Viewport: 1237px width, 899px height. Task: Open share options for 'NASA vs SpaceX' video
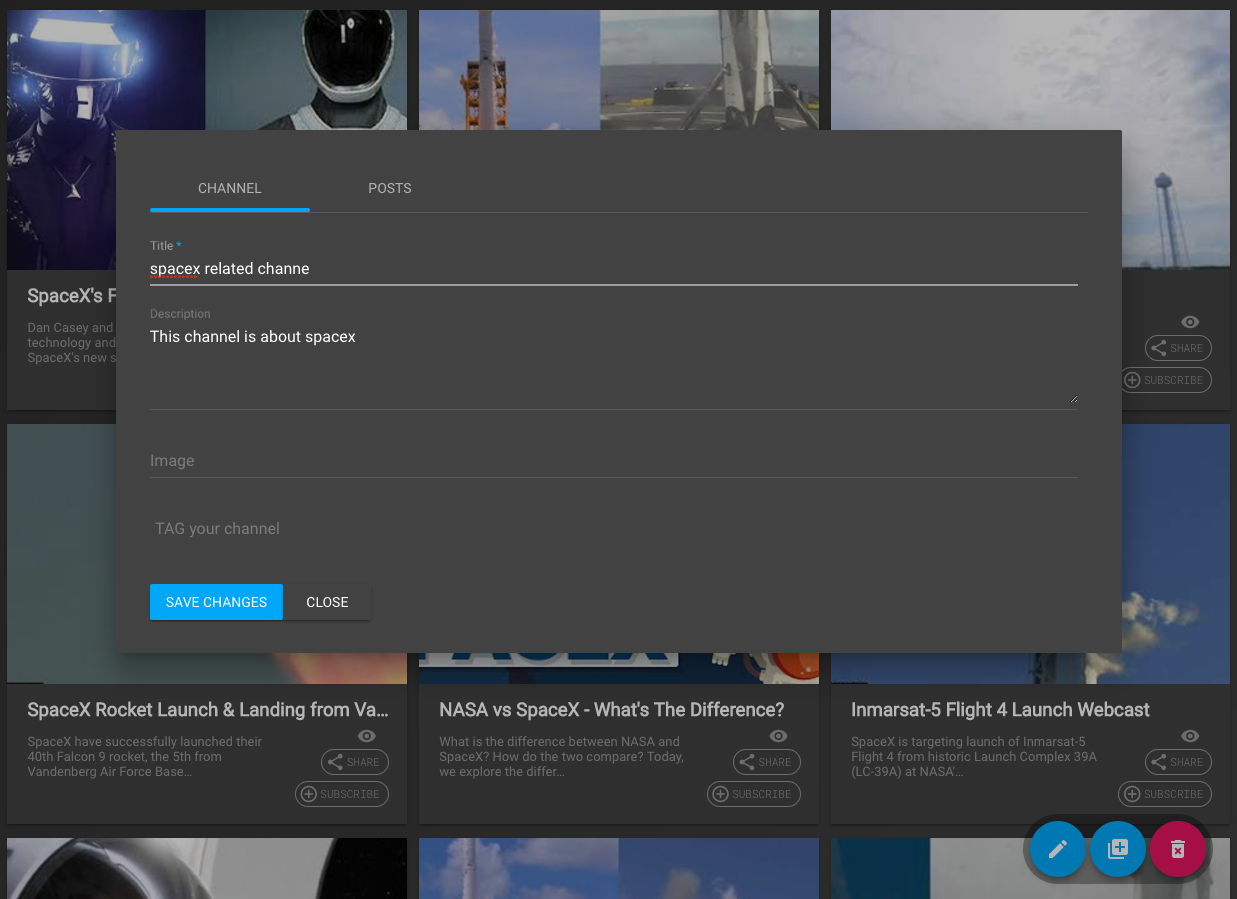point(766,762)
